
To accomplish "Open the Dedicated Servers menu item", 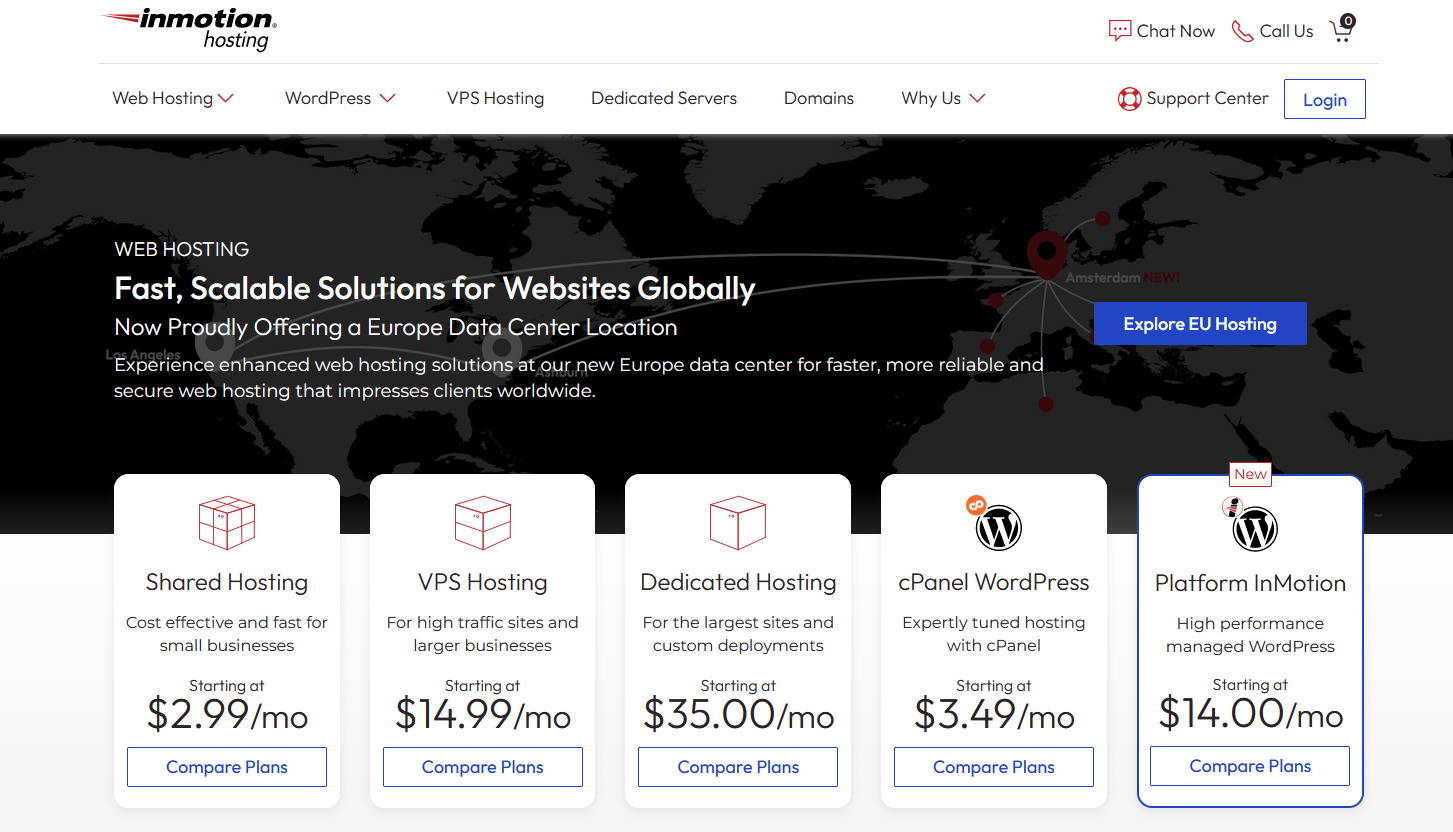I will 663,98.
